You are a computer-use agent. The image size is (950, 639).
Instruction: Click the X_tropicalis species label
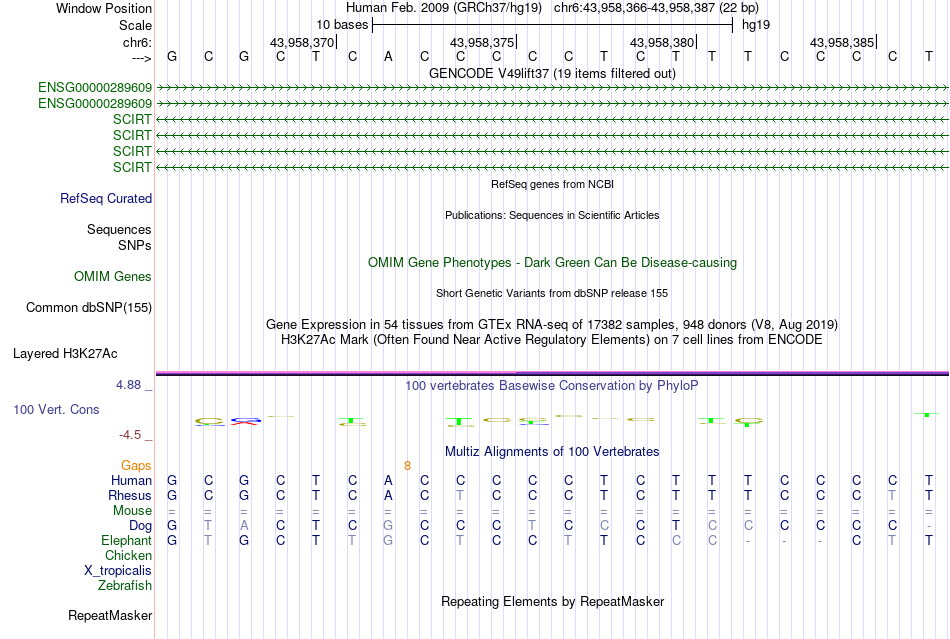pyautogui.click(x=118, y=571)
